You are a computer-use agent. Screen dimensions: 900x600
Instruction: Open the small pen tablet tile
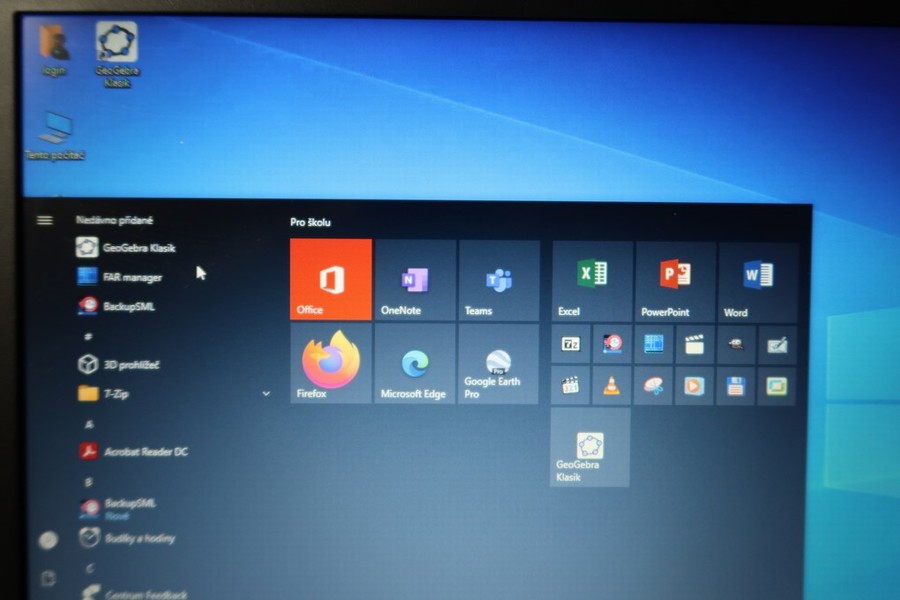coord(777,346)
